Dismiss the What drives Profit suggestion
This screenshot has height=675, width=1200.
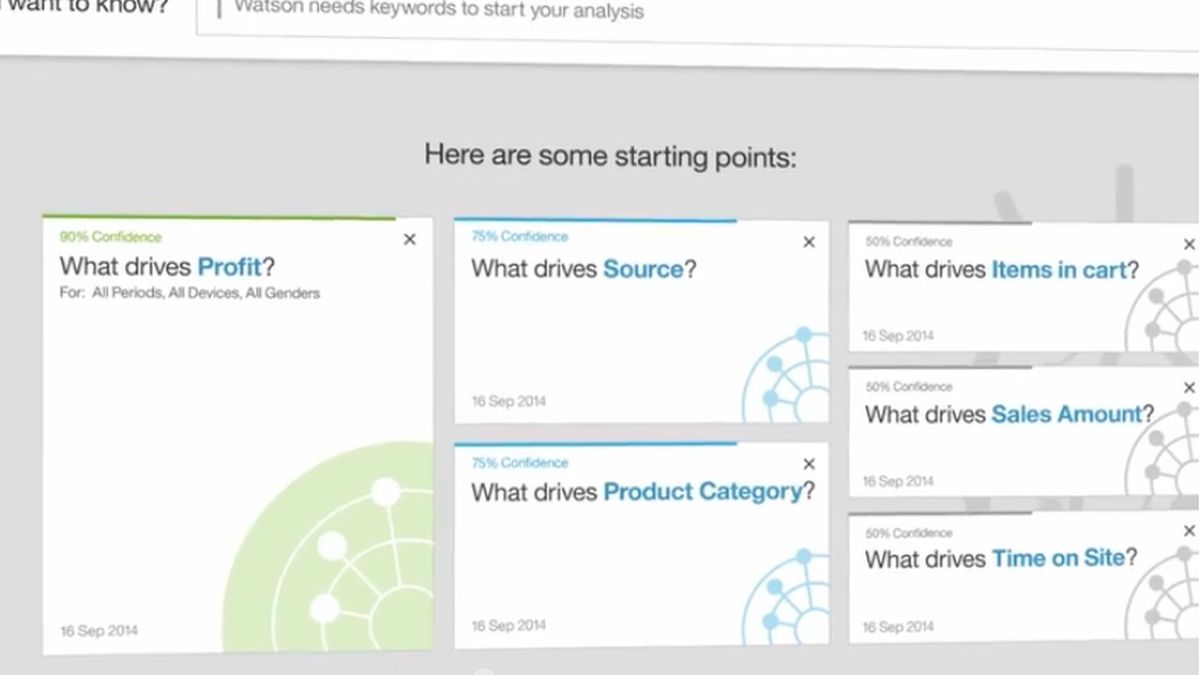(409, 240)
